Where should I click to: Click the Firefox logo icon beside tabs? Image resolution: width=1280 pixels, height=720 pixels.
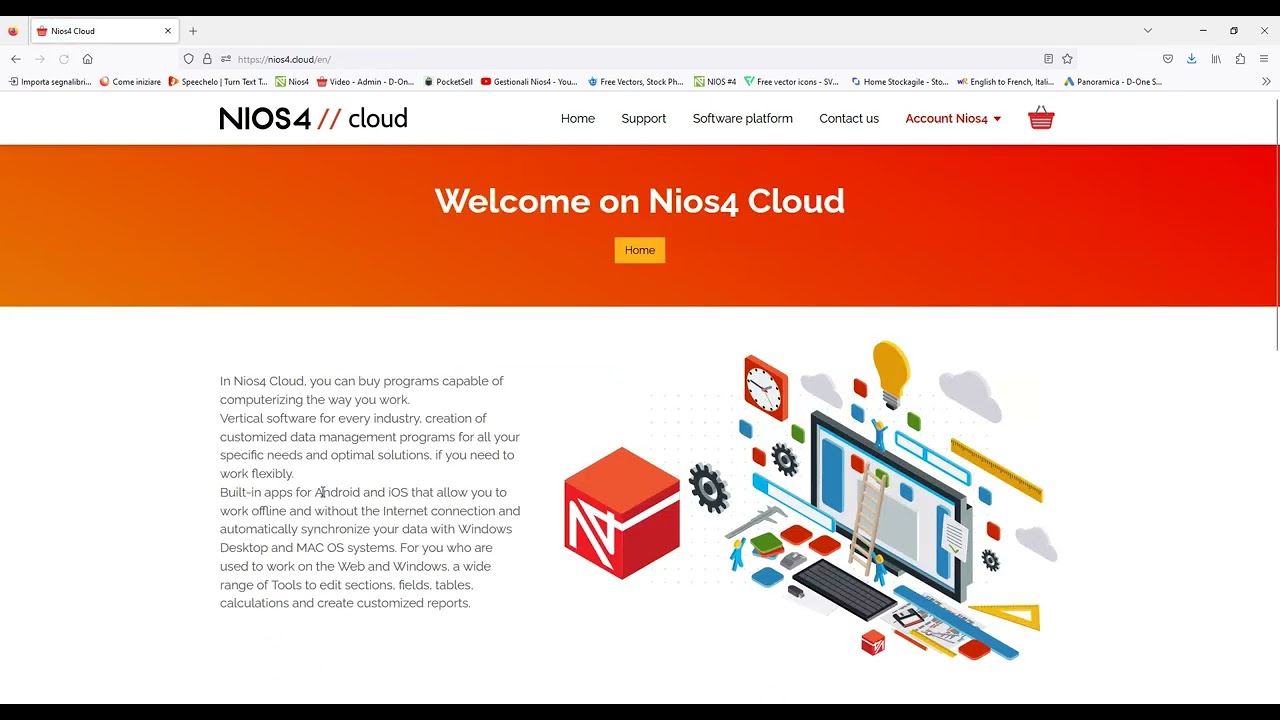coord(12,31)
